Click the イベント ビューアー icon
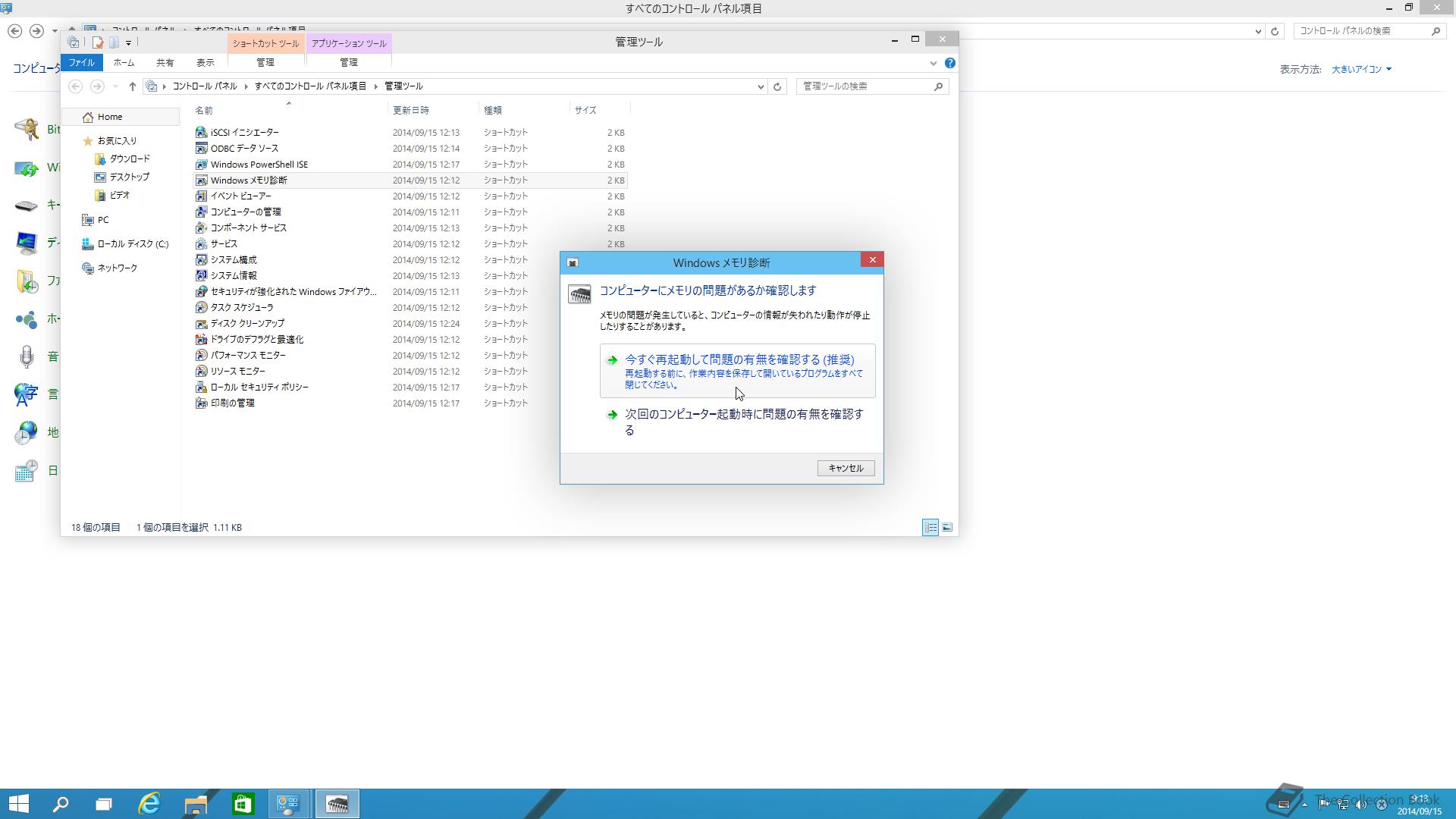 [x=201, y=196]
